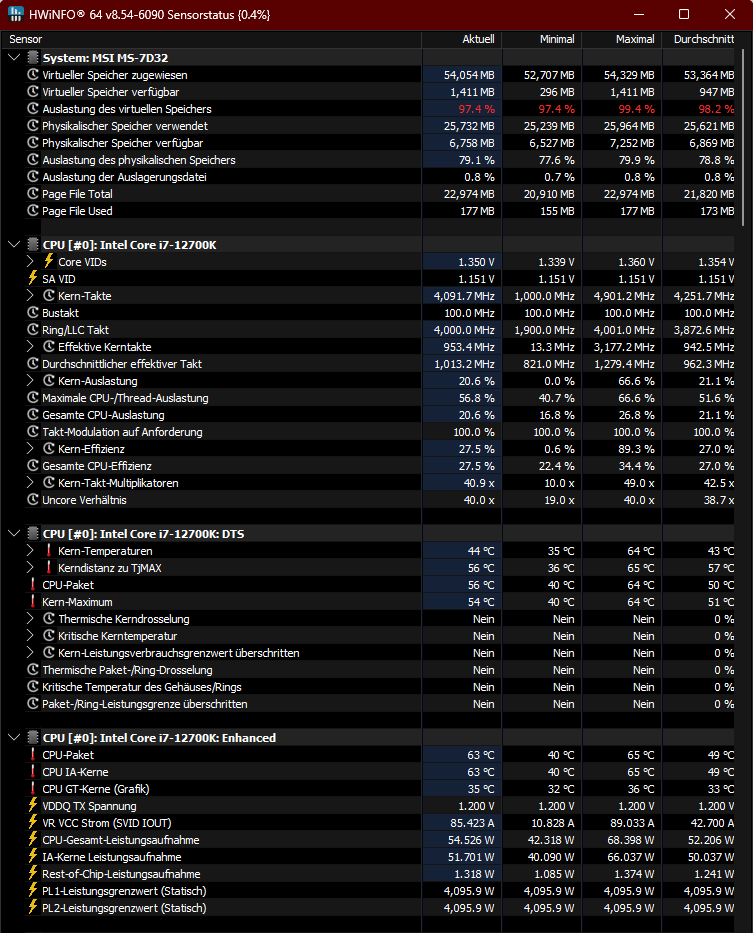Viewport: 753px width, 933px height.
Task: Click thermometer icon for CPU-Paket in DTS group
Action: [33, 584]
